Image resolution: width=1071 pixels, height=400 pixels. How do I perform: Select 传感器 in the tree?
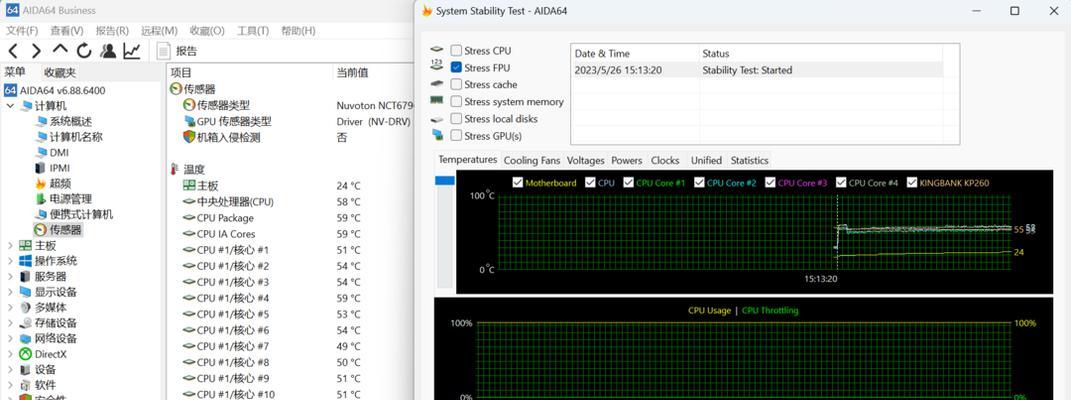pyautogui.click(x=58, y=230)
